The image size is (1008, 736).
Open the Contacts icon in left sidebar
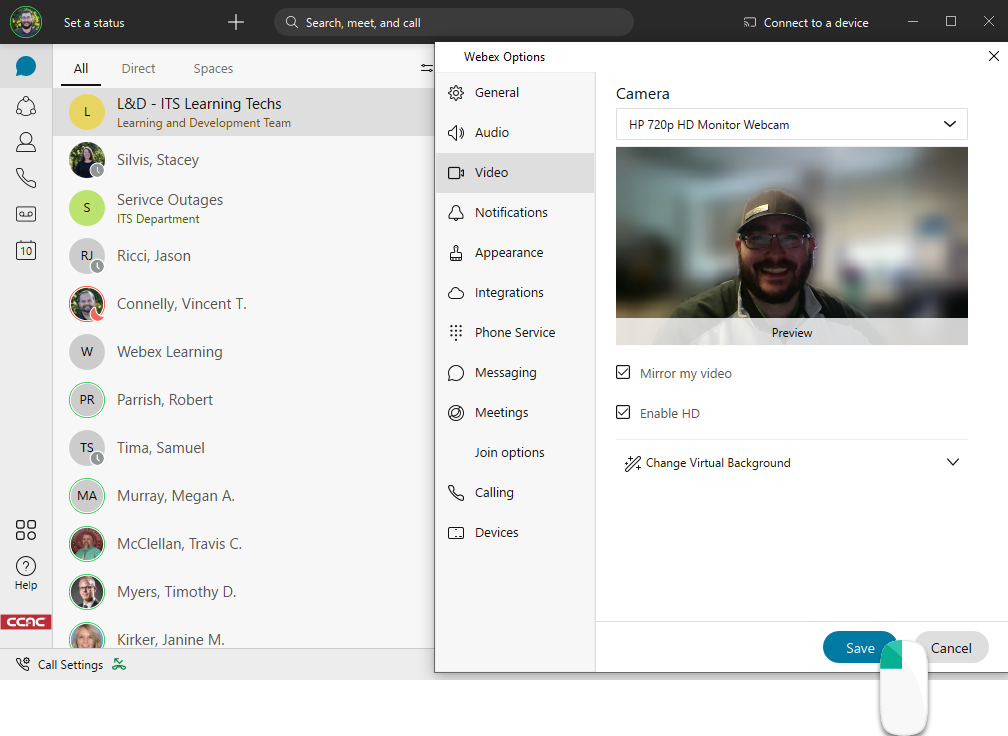(25, 142)
